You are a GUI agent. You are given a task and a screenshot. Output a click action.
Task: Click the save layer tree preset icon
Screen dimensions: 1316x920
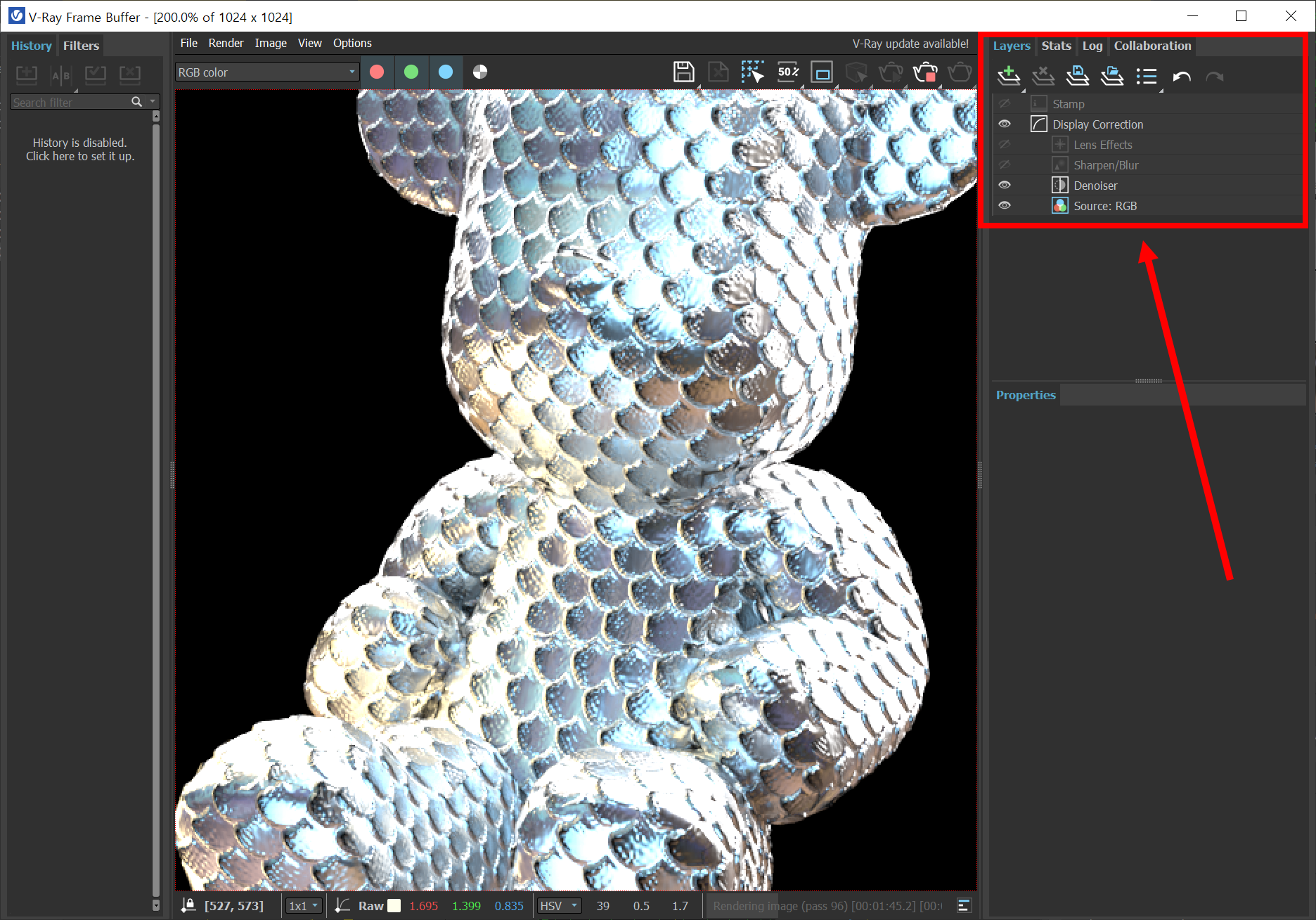pos(1078,76)
